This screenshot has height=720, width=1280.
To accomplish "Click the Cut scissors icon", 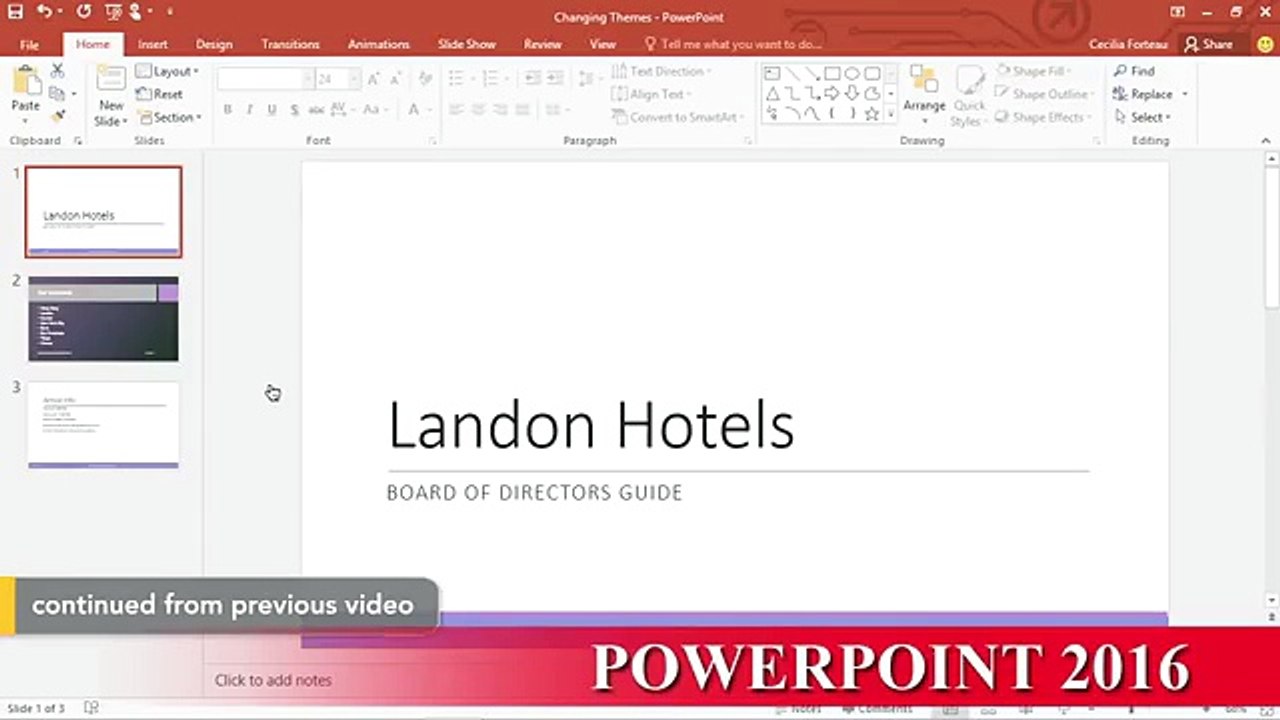I will (x=57, y=71).
